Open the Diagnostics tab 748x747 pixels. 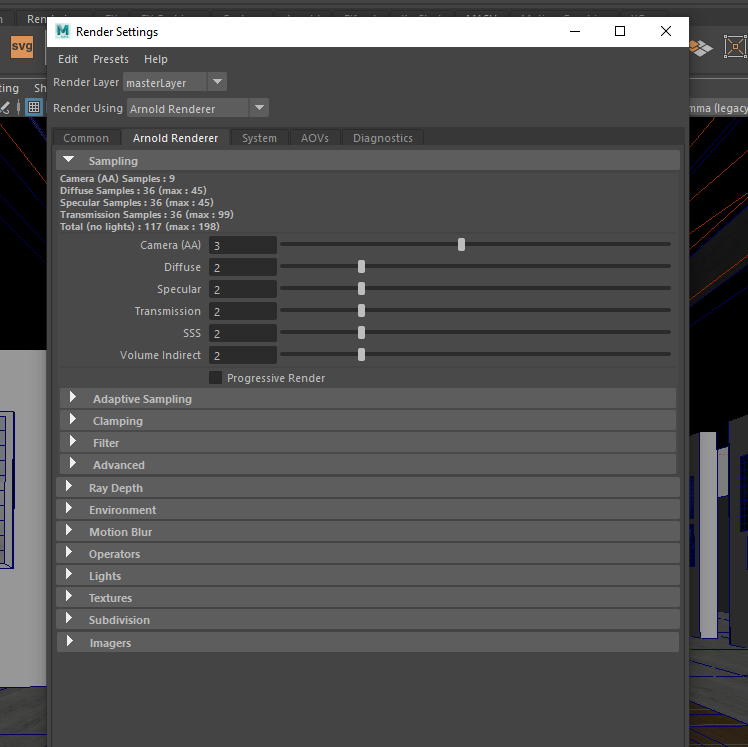point(383,138)
